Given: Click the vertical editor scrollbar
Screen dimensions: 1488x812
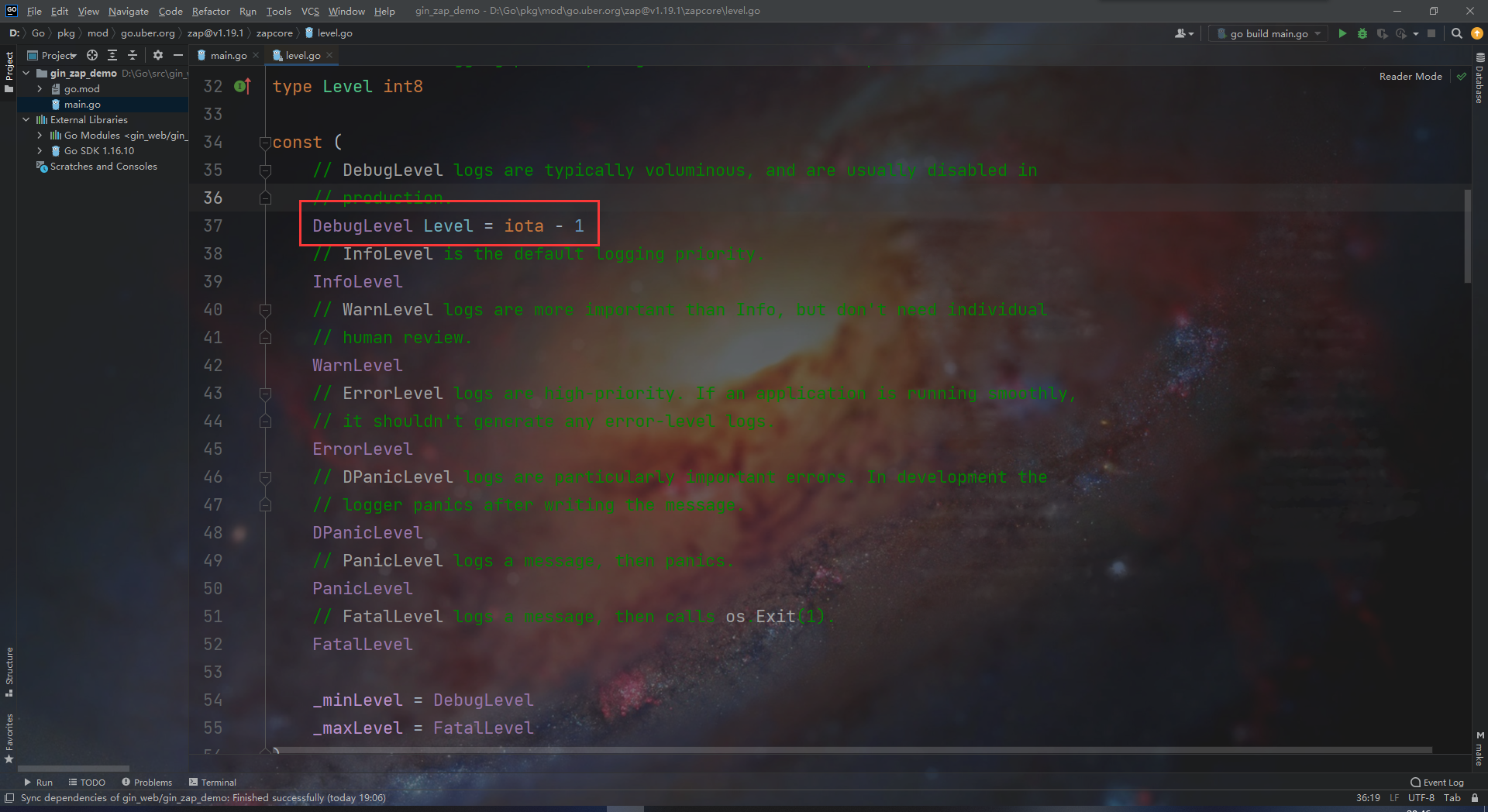Looking at the screenshot, I should [x=1467, y=236].
